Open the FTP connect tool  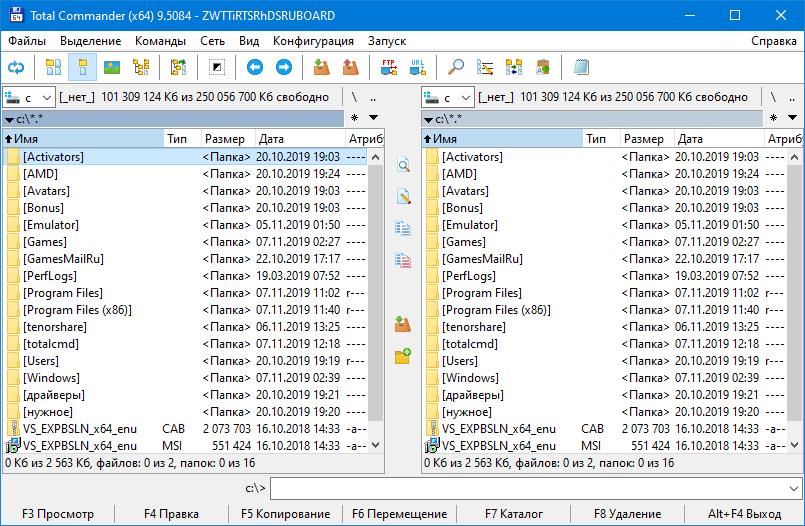(x=389, y=68)
